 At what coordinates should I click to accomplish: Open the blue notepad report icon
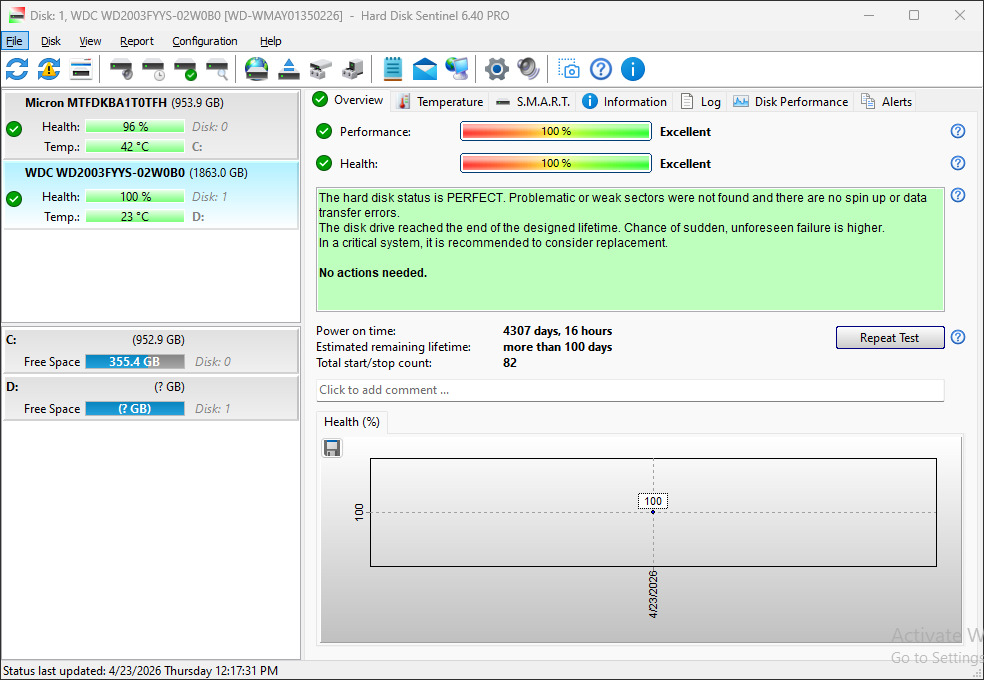click(x=393, y=69)
